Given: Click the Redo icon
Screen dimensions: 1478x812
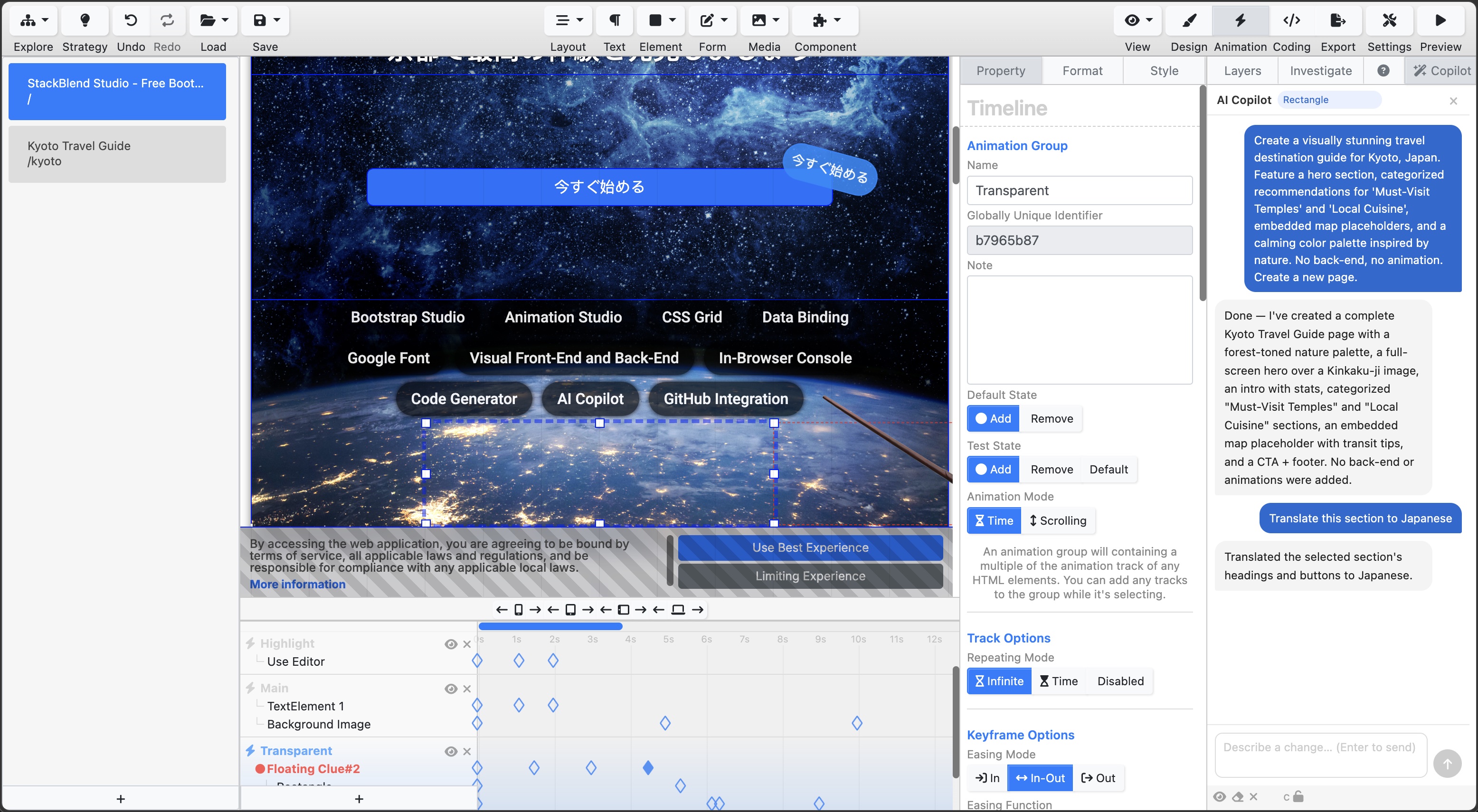Looking at the screenshot, I should pyautogui.click(x=167, y=21).
